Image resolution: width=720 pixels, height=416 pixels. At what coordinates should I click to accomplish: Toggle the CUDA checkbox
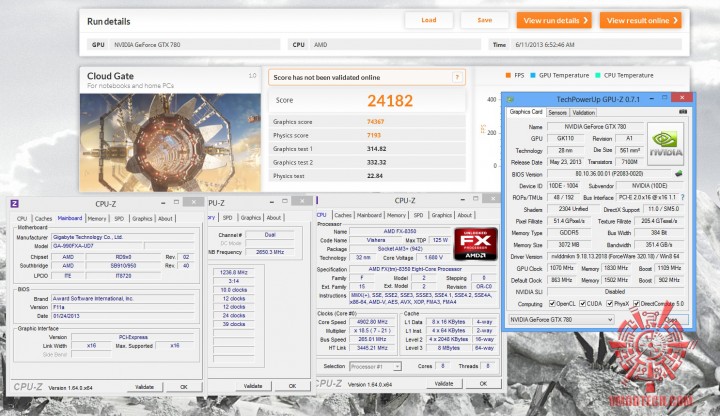pyautogui.click(x=582, y=304)
